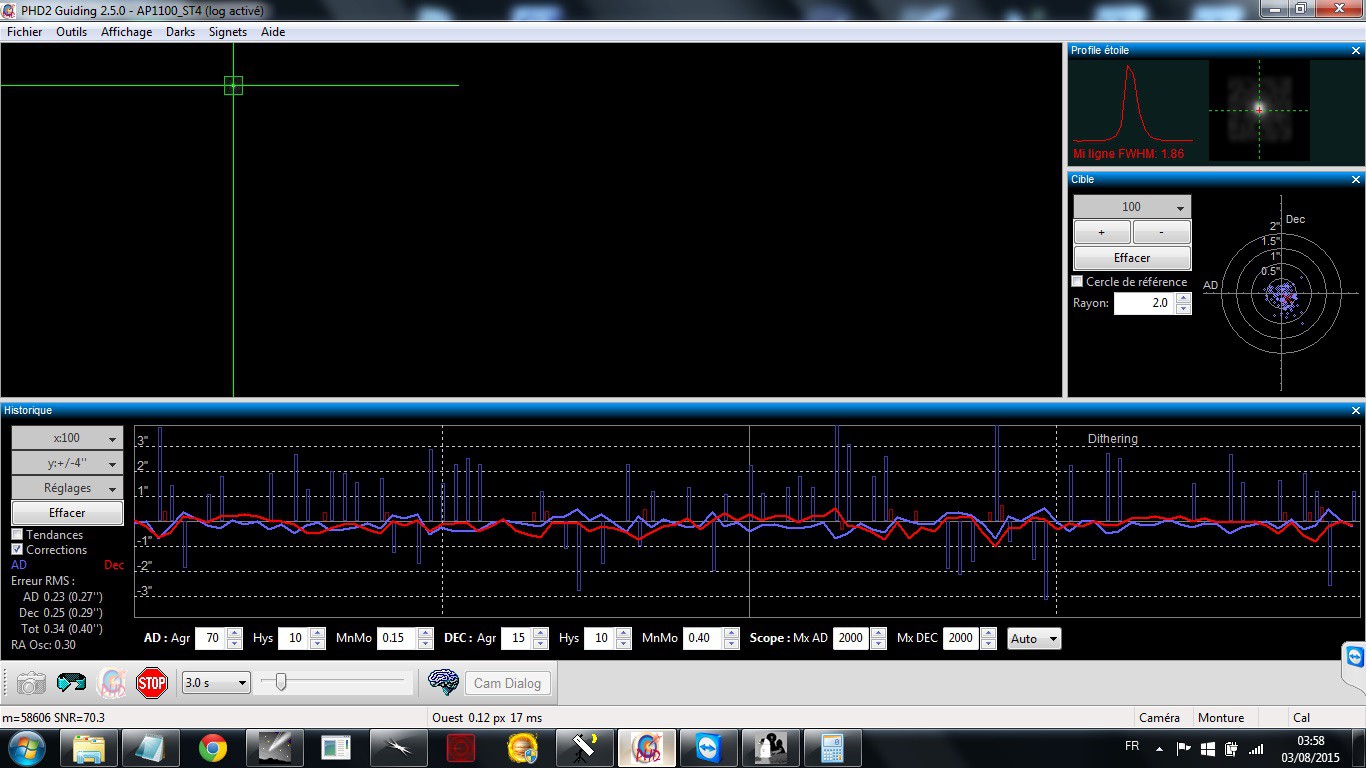Image resolution: width=1366 pixels, height=768 pixels.
Task: Click the DEC Agr value field
Action: tap(517, 638)
